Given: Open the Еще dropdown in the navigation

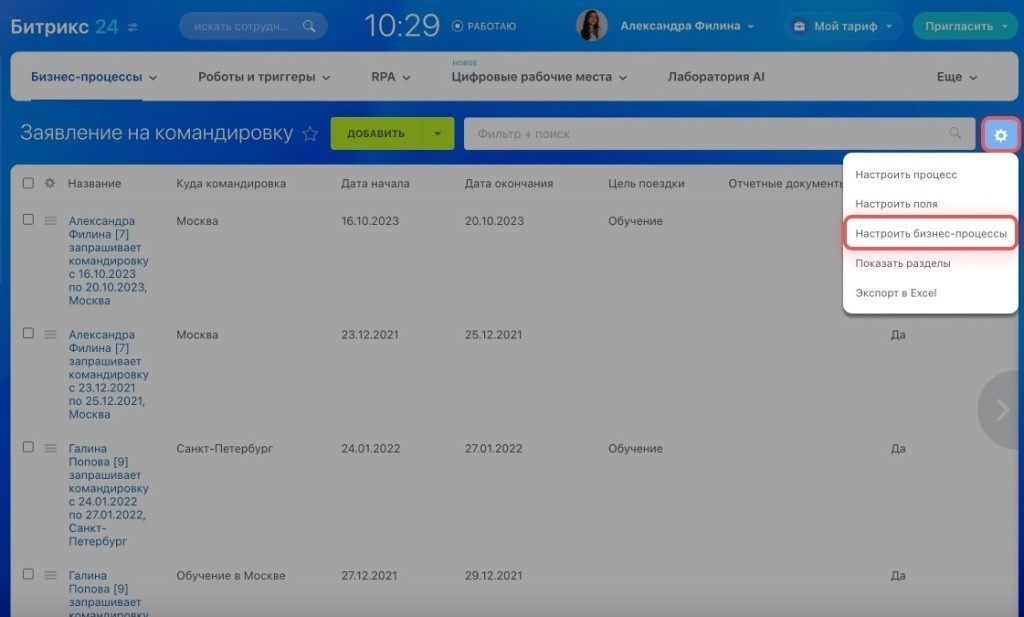Looking at the screenshot, I should pyautogui.click(x=956, y=77).
